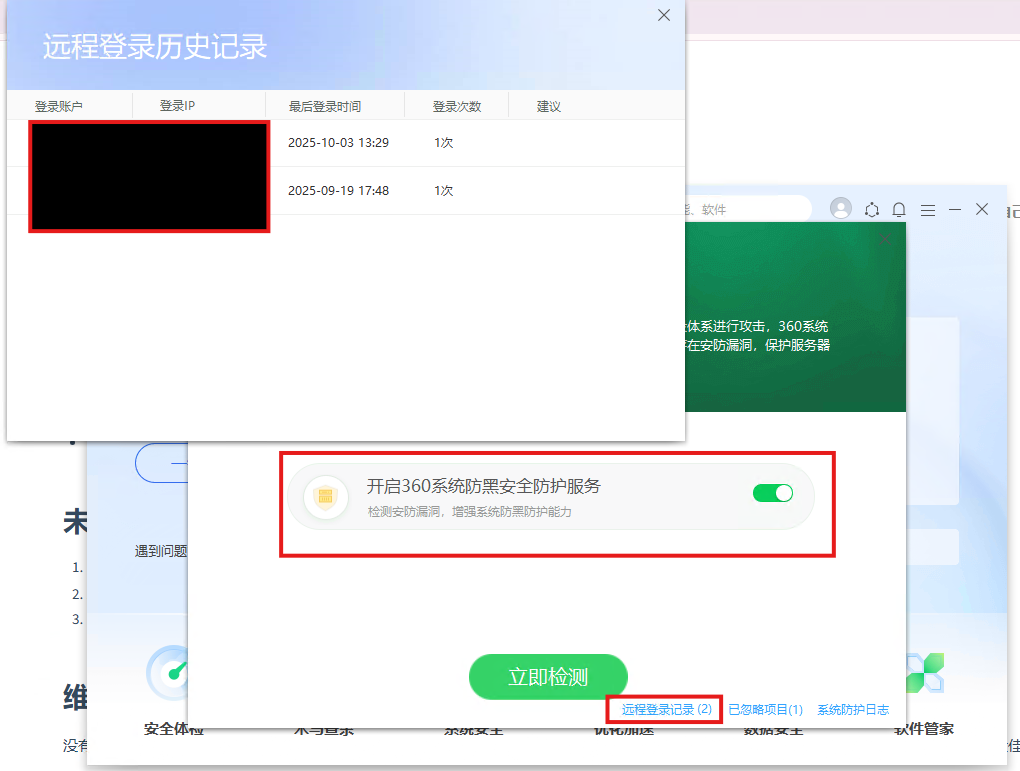Toggle 360系统防黑安全防护服务 switch
The image size is (1020, 771).
click(x=772, y=493)
